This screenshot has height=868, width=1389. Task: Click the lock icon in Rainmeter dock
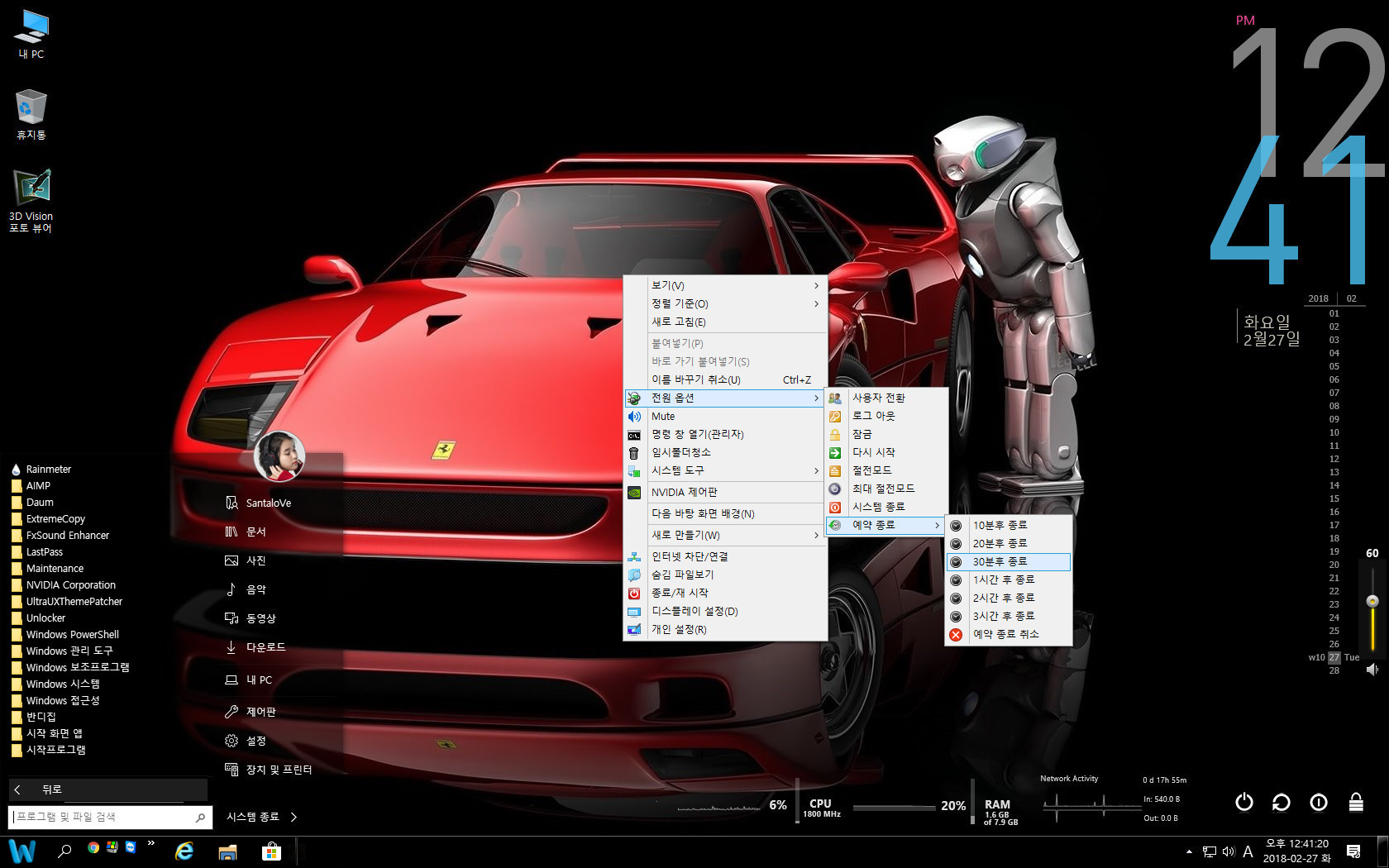(x=1356, y=802)
